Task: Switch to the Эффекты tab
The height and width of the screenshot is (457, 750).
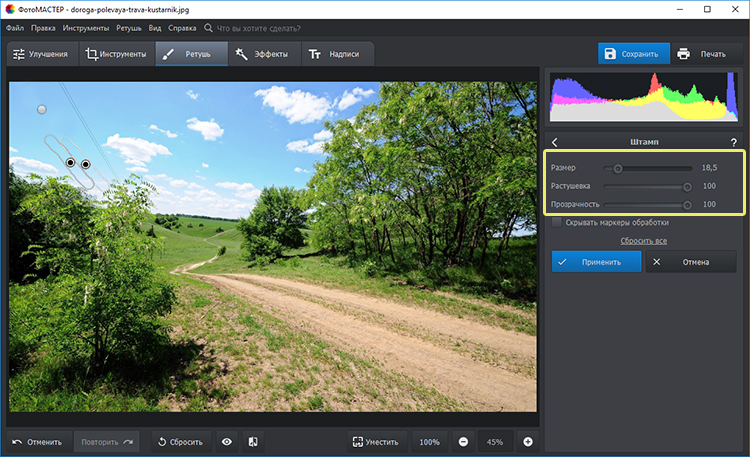Action: coord(262,54)
